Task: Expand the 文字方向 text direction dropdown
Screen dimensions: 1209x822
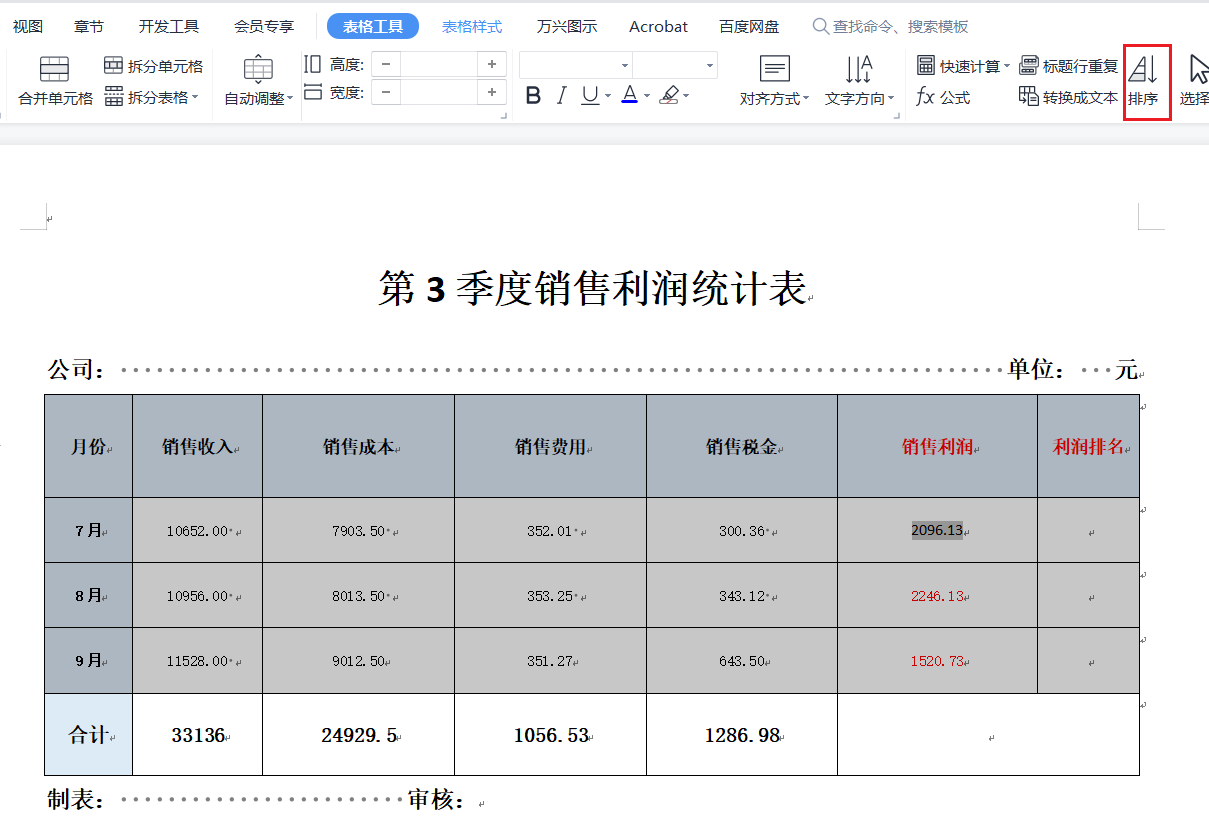Action: 859,98
